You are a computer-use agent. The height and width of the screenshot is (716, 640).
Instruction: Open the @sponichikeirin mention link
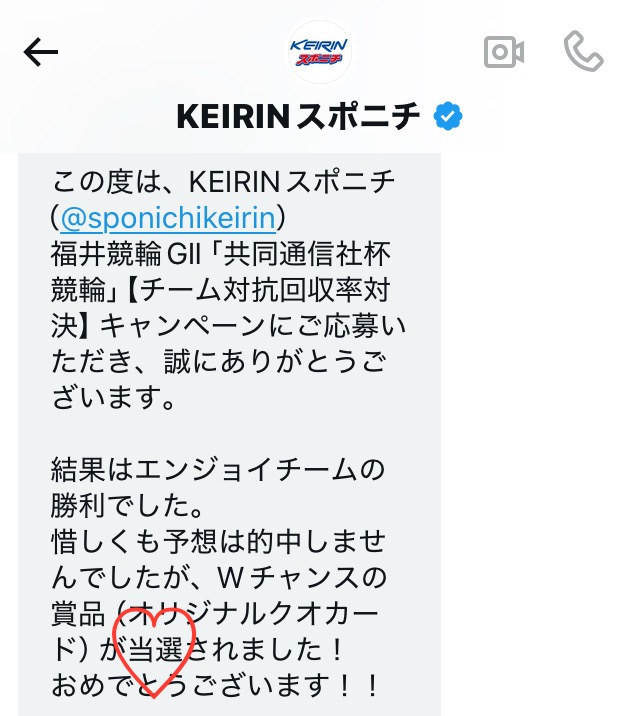pos(168,218)
